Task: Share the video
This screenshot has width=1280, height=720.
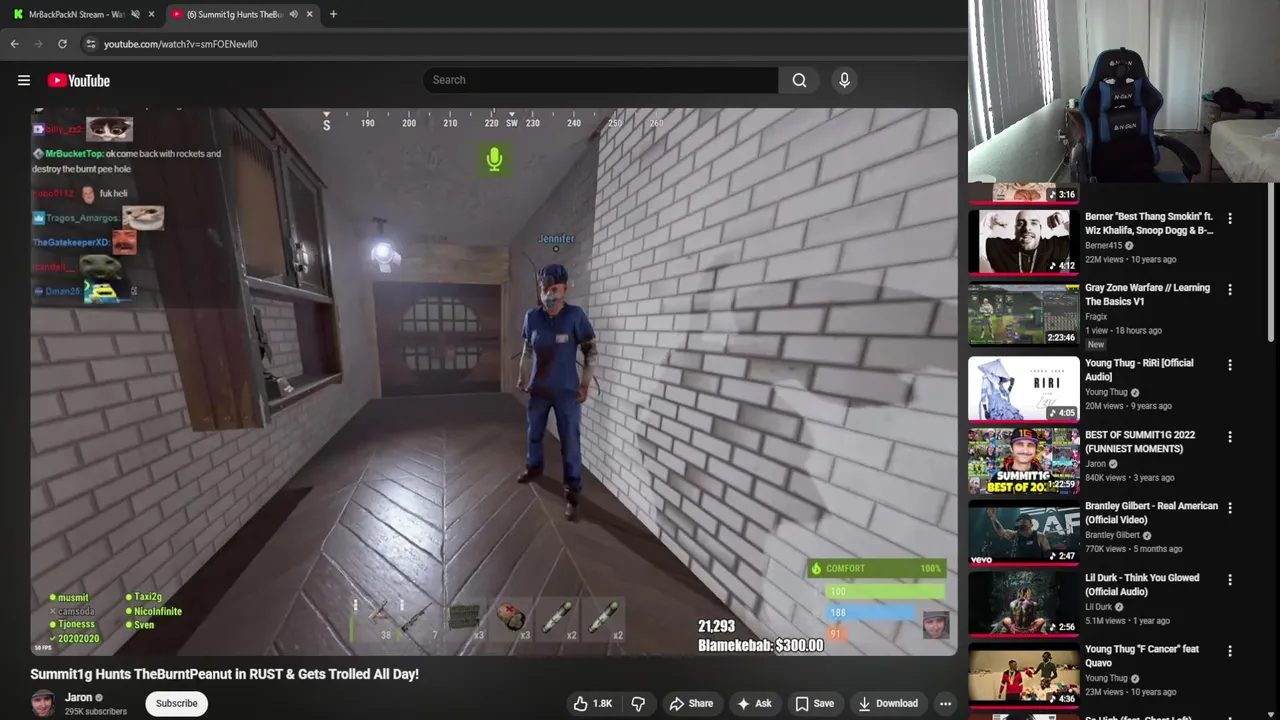Action: point(691,703)
